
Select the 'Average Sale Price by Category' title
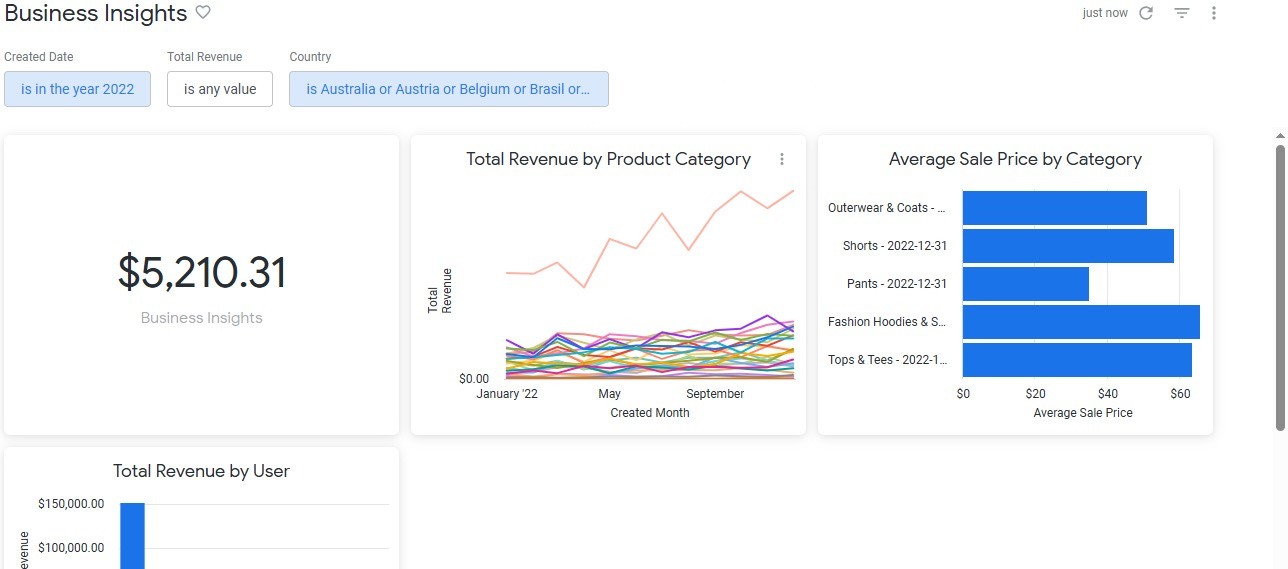(x=1015, y=159)
